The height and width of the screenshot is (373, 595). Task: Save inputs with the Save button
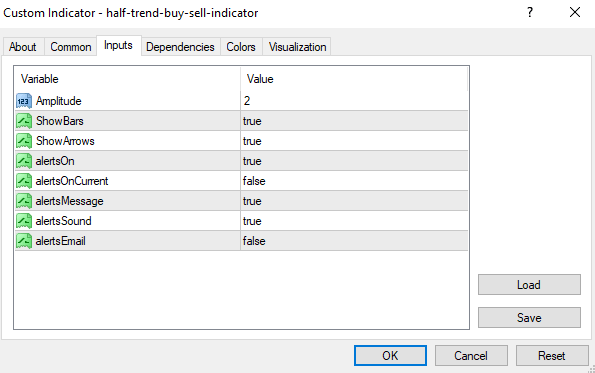click(x=529, y=318)
